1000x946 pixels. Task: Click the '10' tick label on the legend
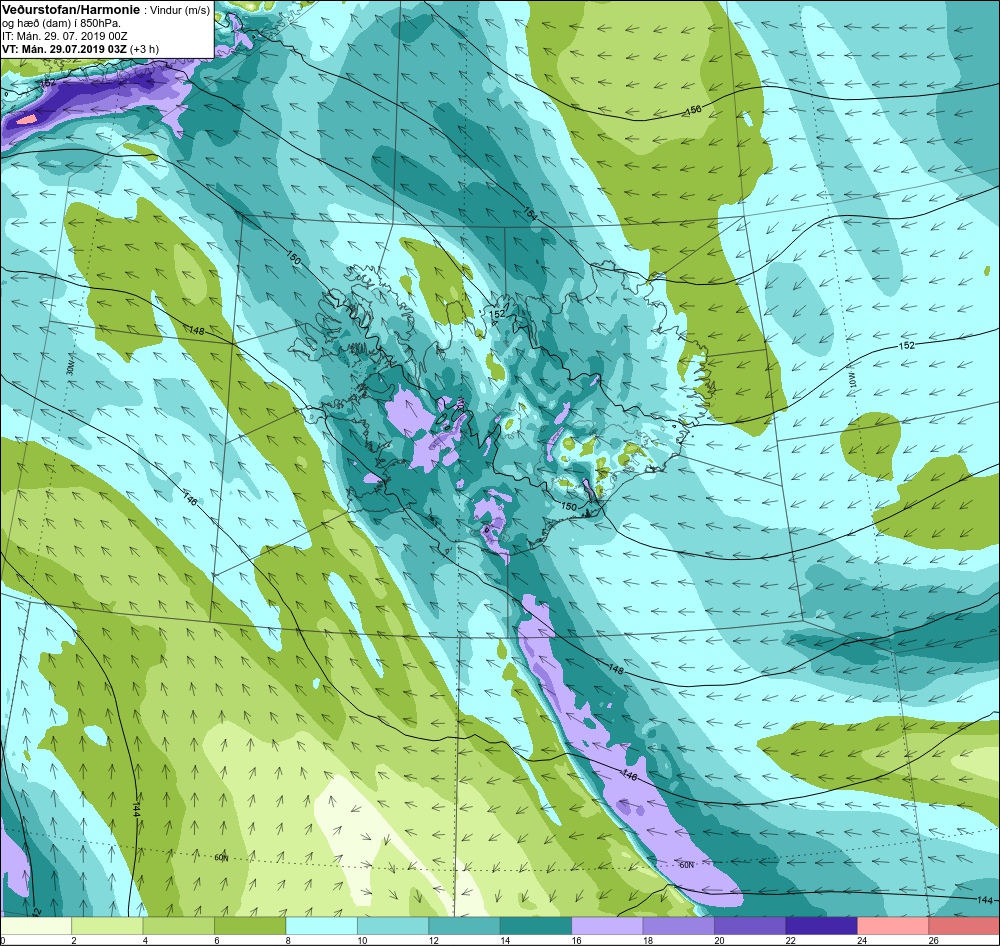point(362,940)
